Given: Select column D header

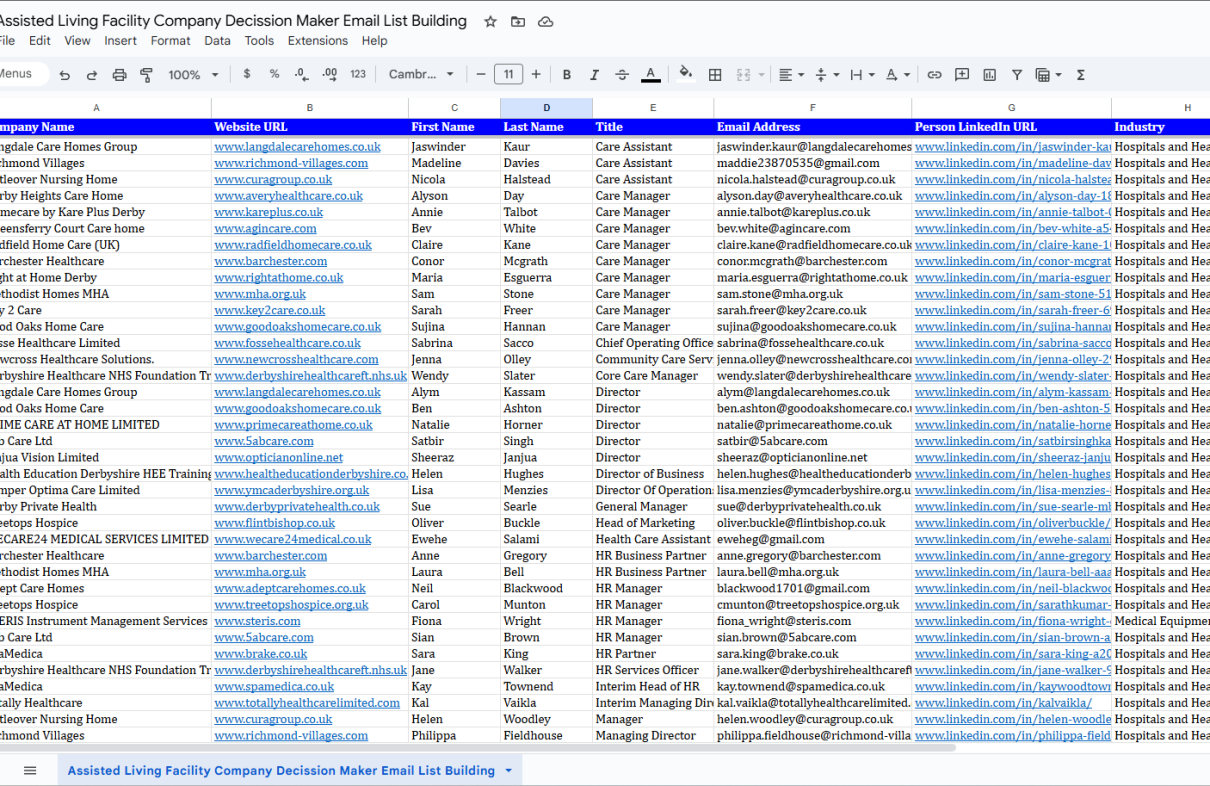Looking at the screenshot, I should (546, 108).
